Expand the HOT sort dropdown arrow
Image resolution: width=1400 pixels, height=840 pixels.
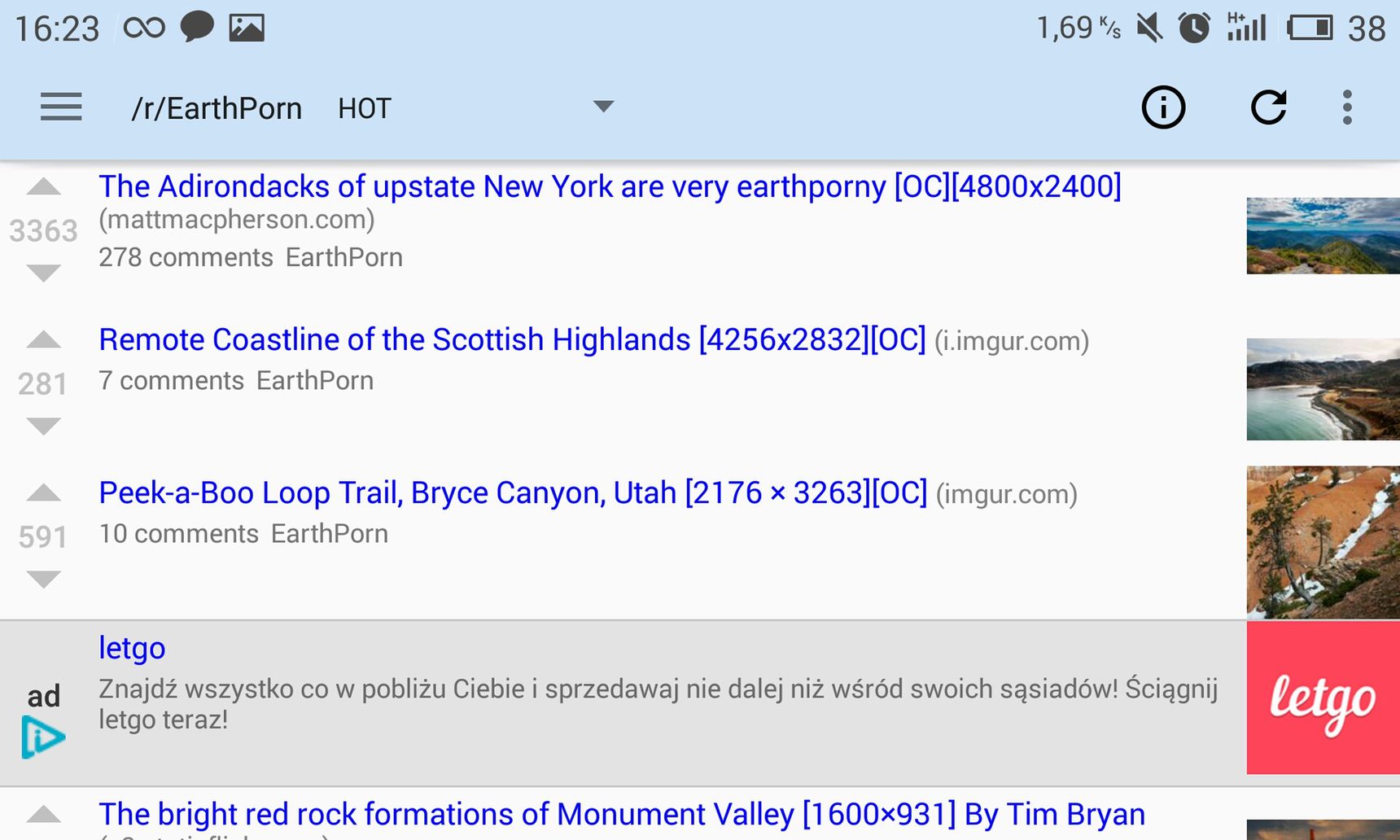click(603, 107)
